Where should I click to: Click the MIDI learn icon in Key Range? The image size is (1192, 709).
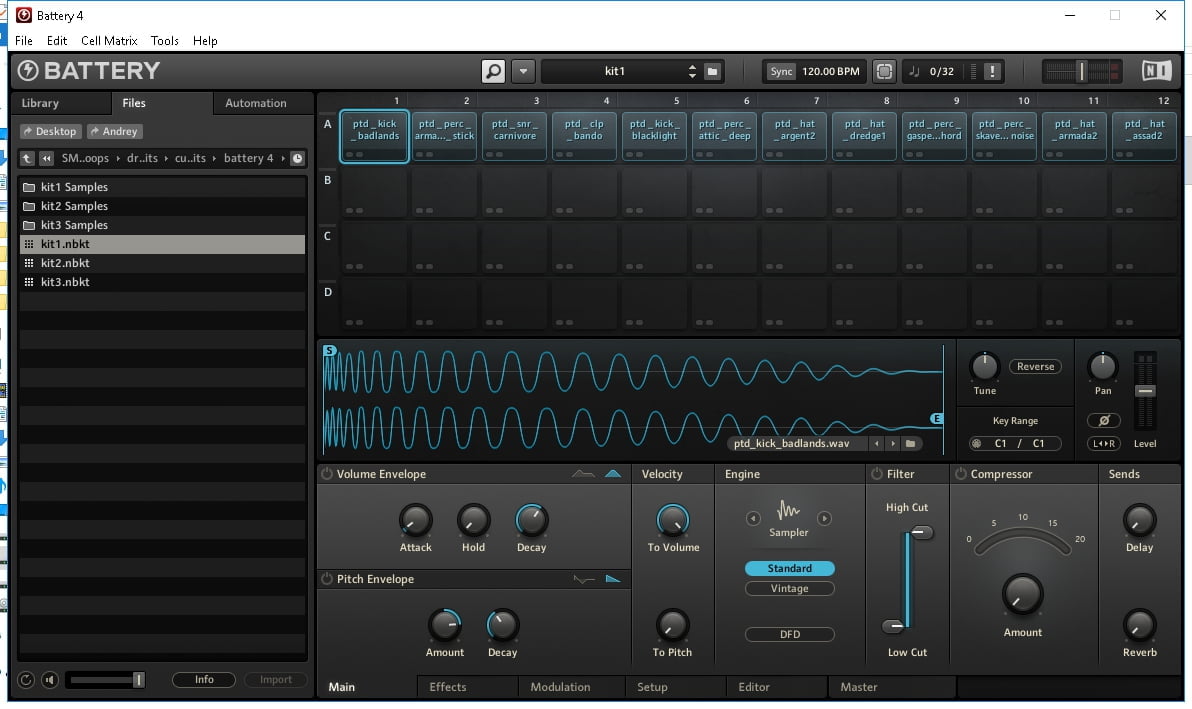pyautogui.click(x=977, y=444)
